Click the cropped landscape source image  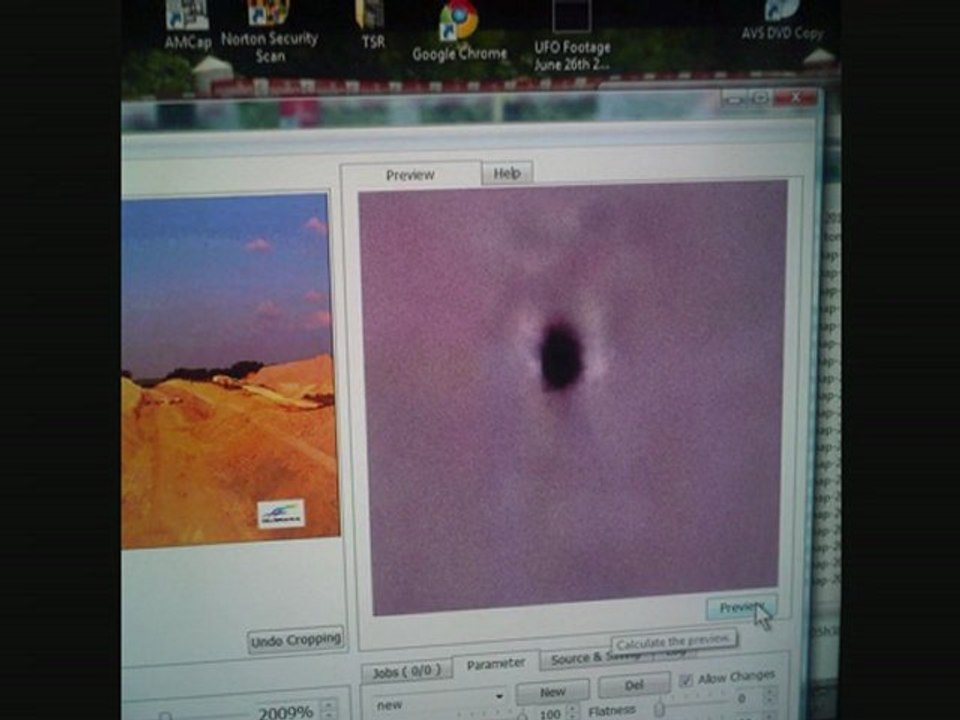click(230, 370)
